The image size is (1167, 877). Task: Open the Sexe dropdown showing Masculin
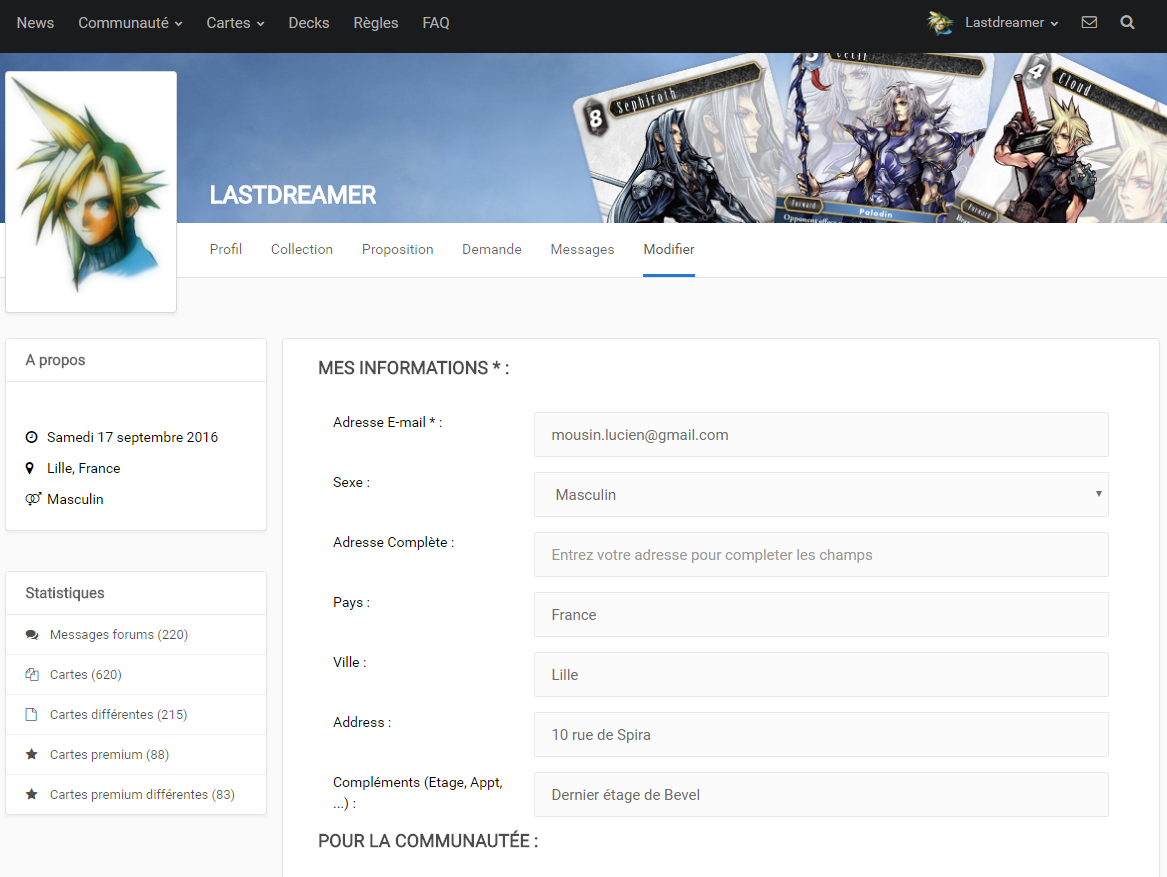821,494
